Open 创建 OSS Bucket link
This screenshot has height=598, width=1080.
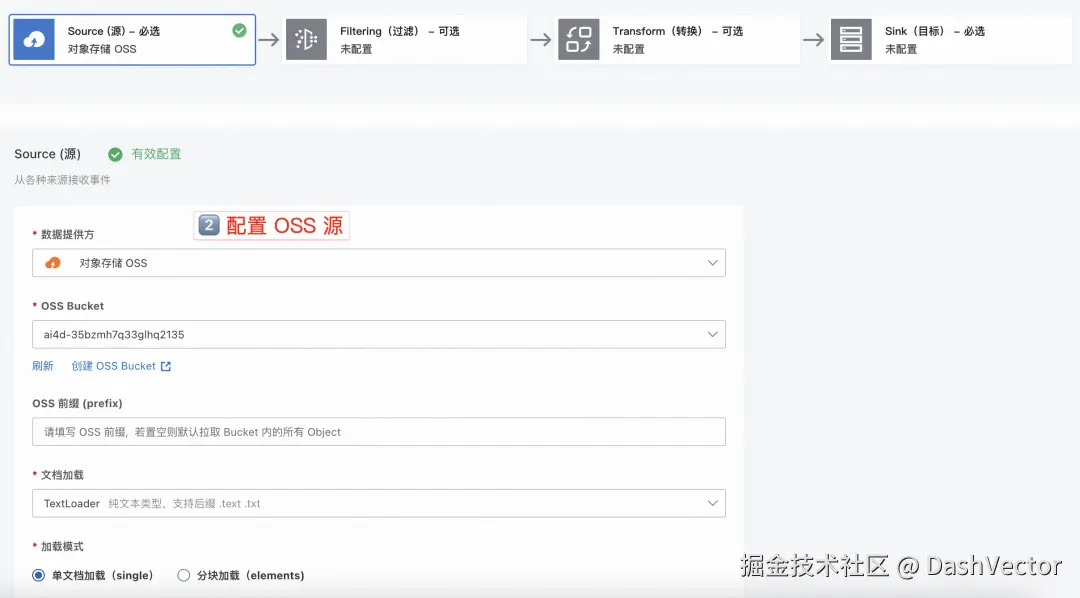point(113,366)
